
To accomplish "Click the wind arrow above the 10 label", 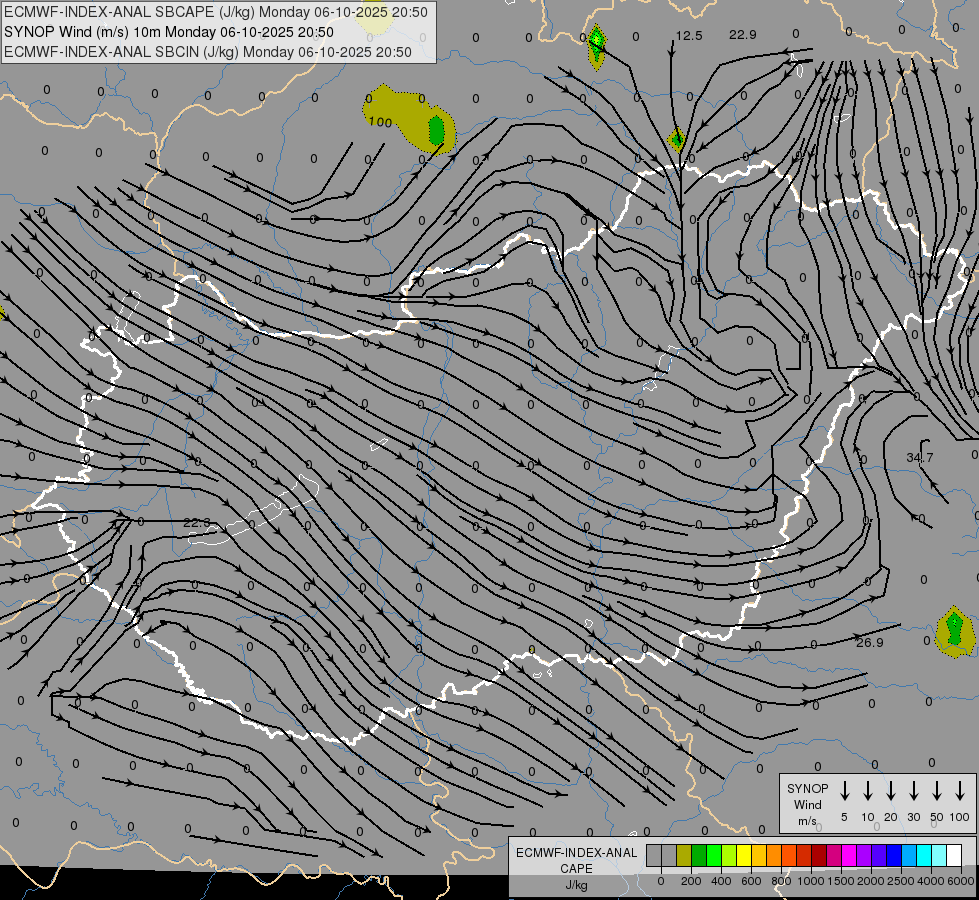I will pos(868,791).
